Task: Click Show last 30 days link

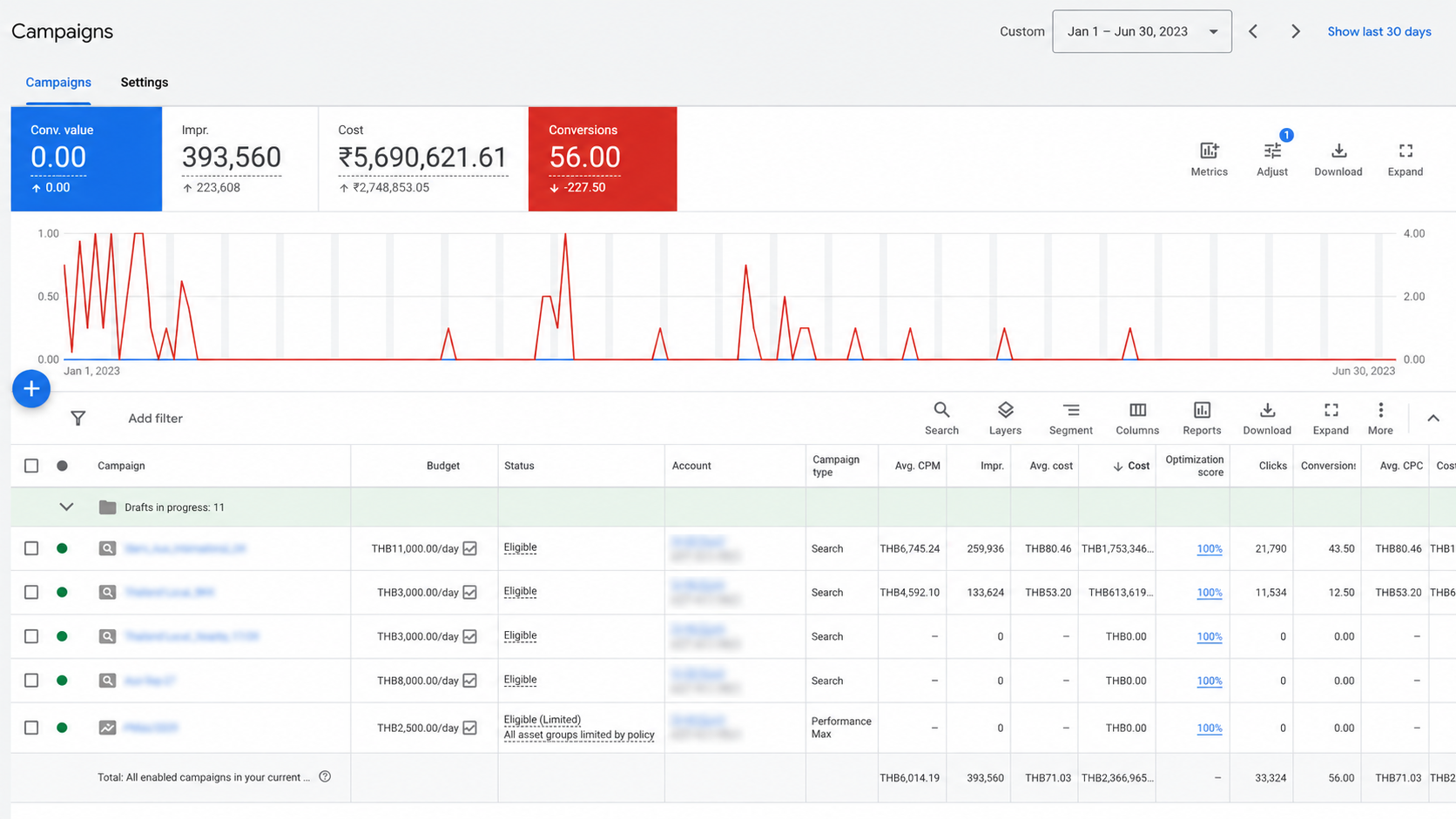Action: [1379, 31]
